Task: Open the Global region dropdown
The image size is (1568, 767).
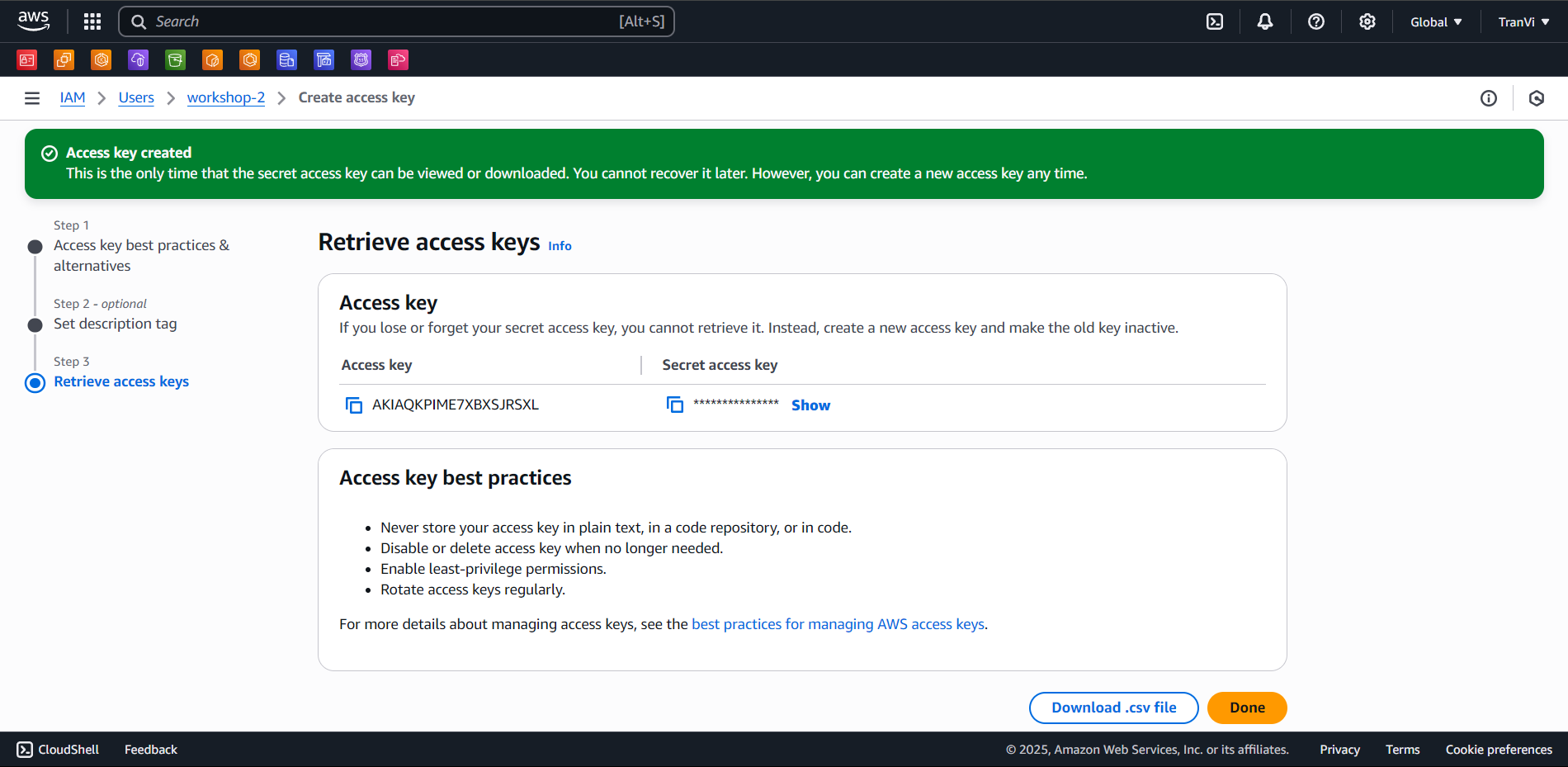Action: pos(1436,21)
